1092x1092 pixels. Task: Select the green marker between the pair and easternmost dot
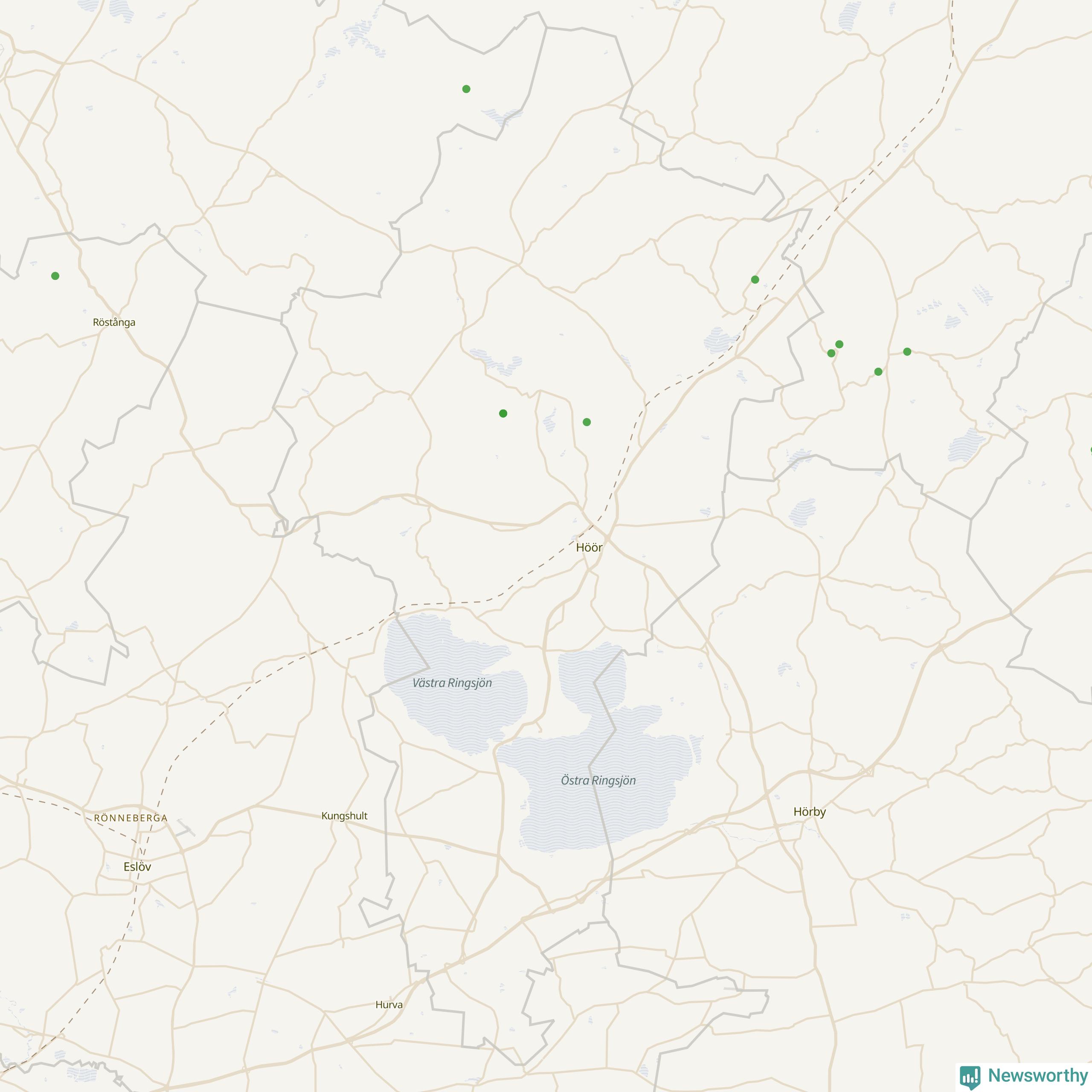coord(878,372)
